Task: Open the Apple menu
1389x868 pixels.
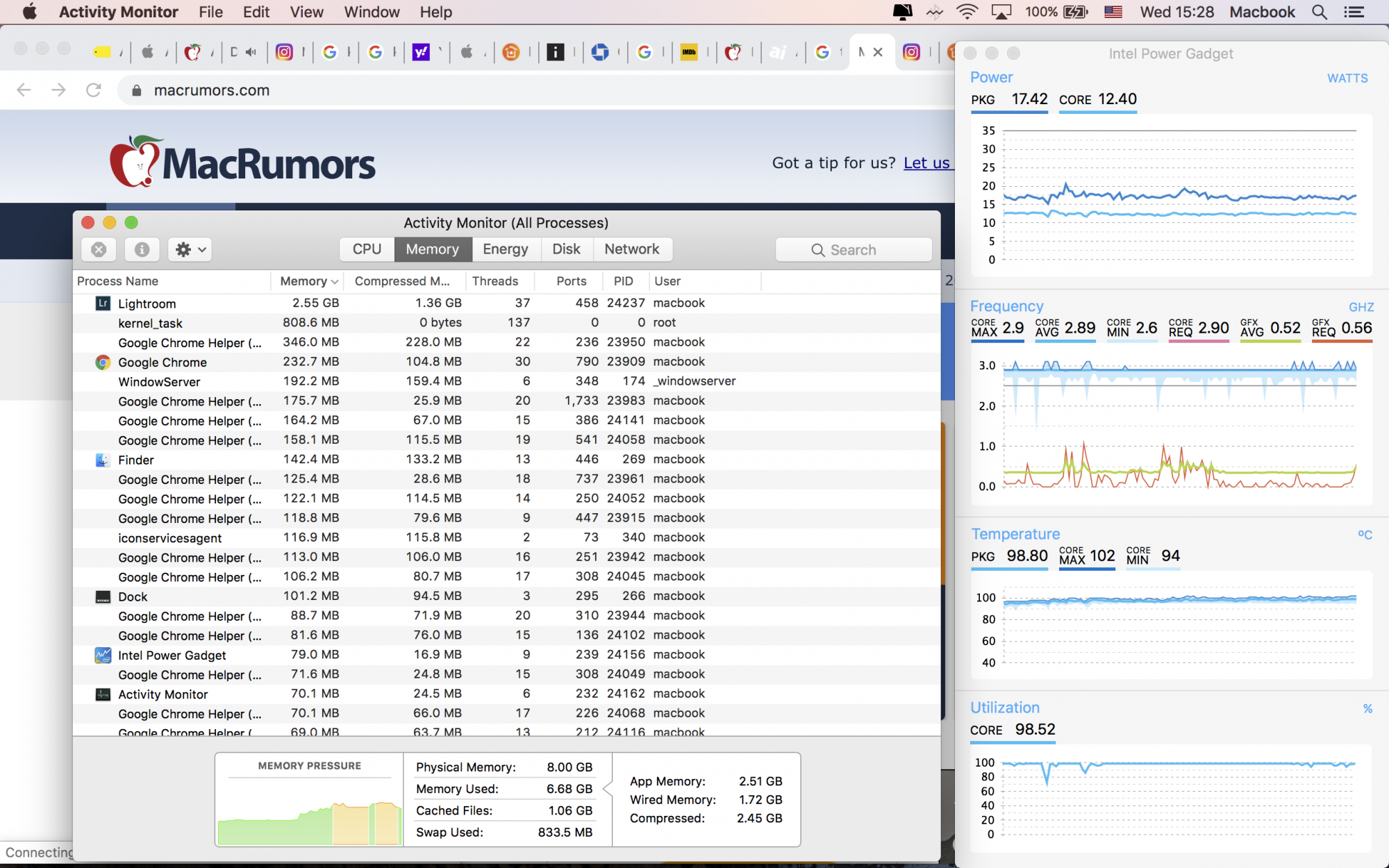Action: point(29,12)
